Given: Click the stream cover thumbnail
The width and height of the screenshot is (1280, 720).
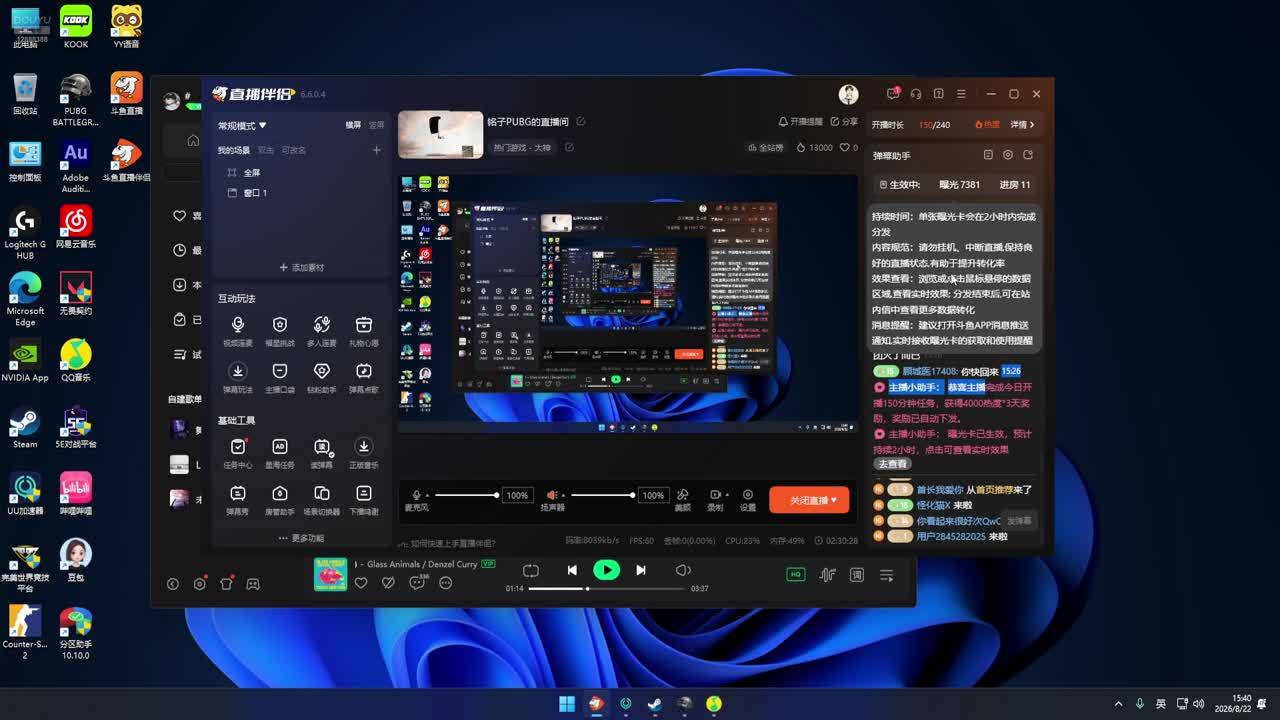Looking at the screenshot, I should pyautogui.click(x=440, y=135).
